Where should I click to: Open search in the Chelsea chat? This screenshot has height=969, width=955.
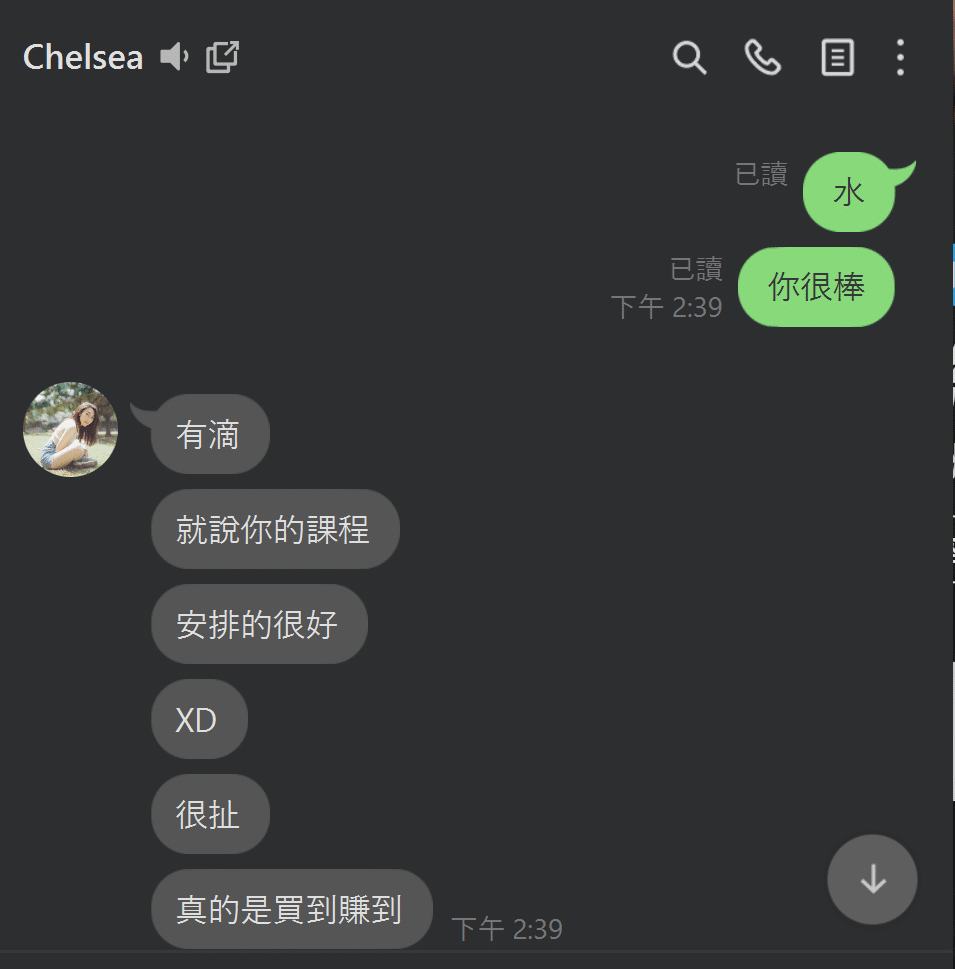coord(689,57)
